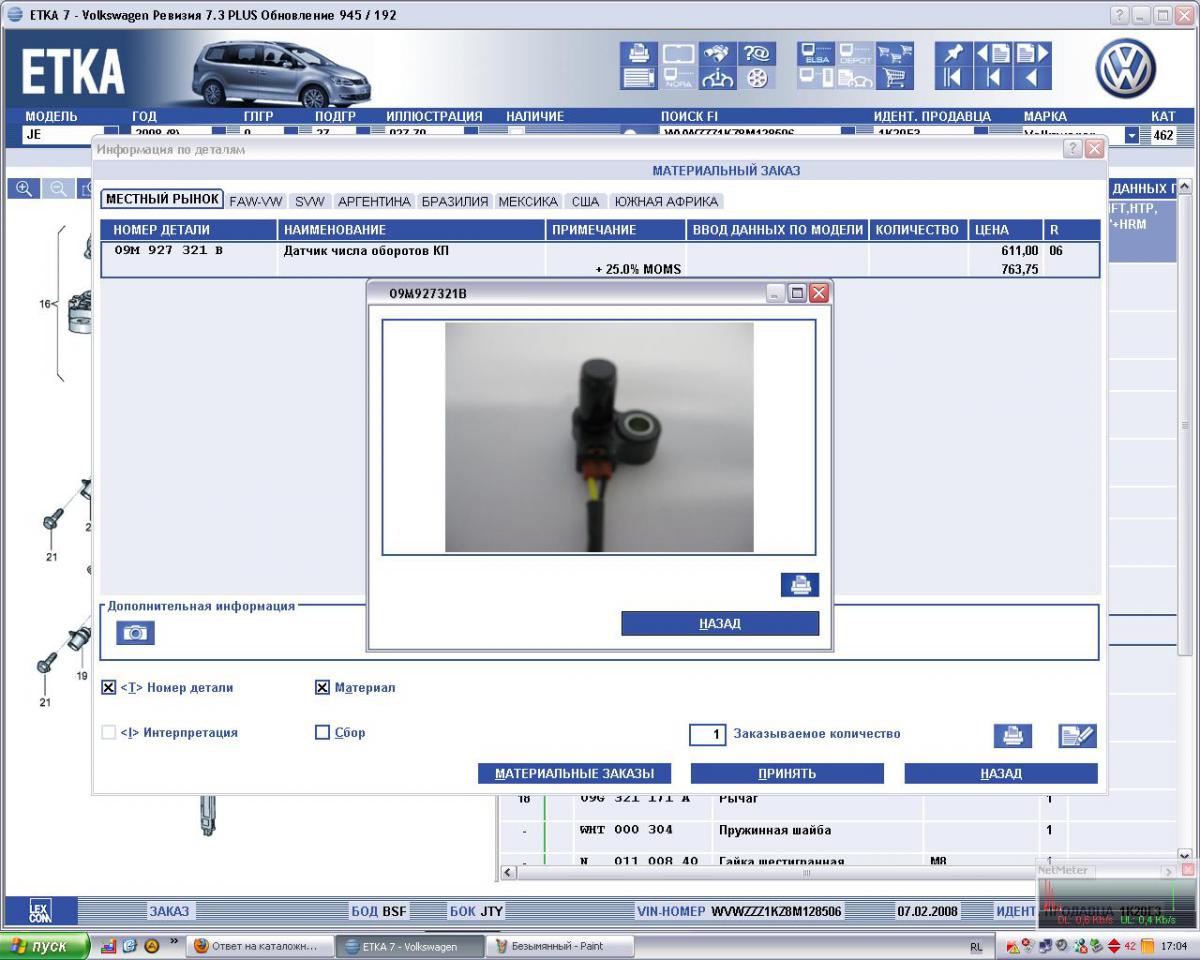The image size is (1200, 960).
Task: Switch to the БРАЗИЛИЯ tab
Action: tap(455, 201)
